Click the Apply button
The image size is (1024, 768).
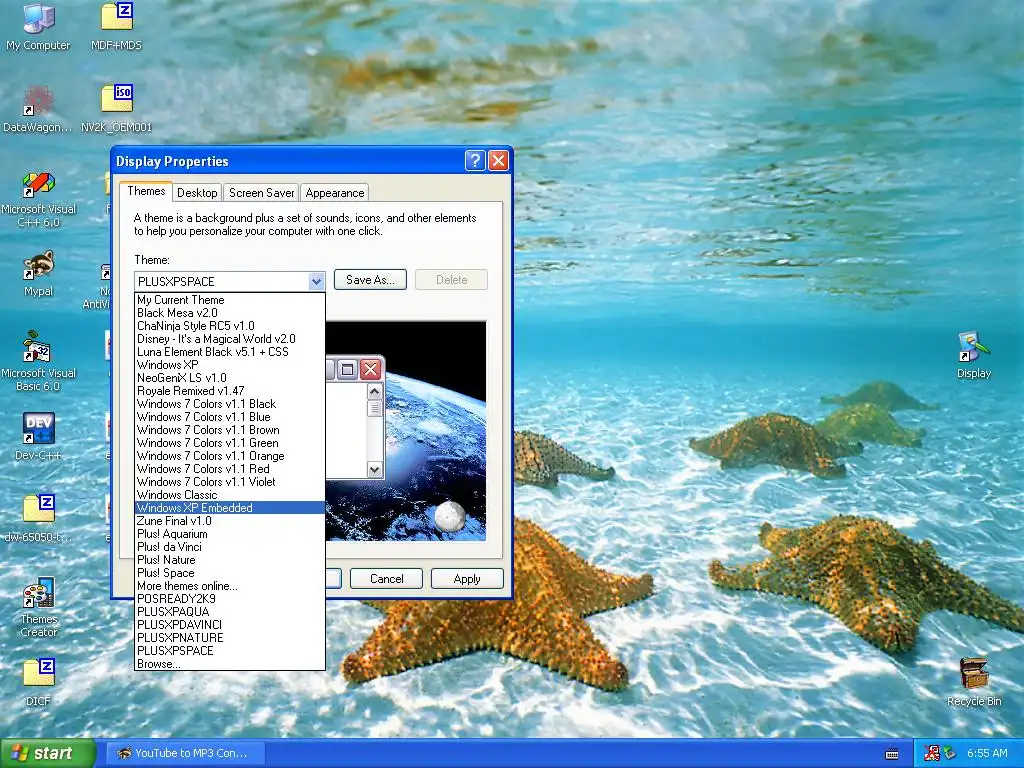pyautogui.click(x=467, y=579)
